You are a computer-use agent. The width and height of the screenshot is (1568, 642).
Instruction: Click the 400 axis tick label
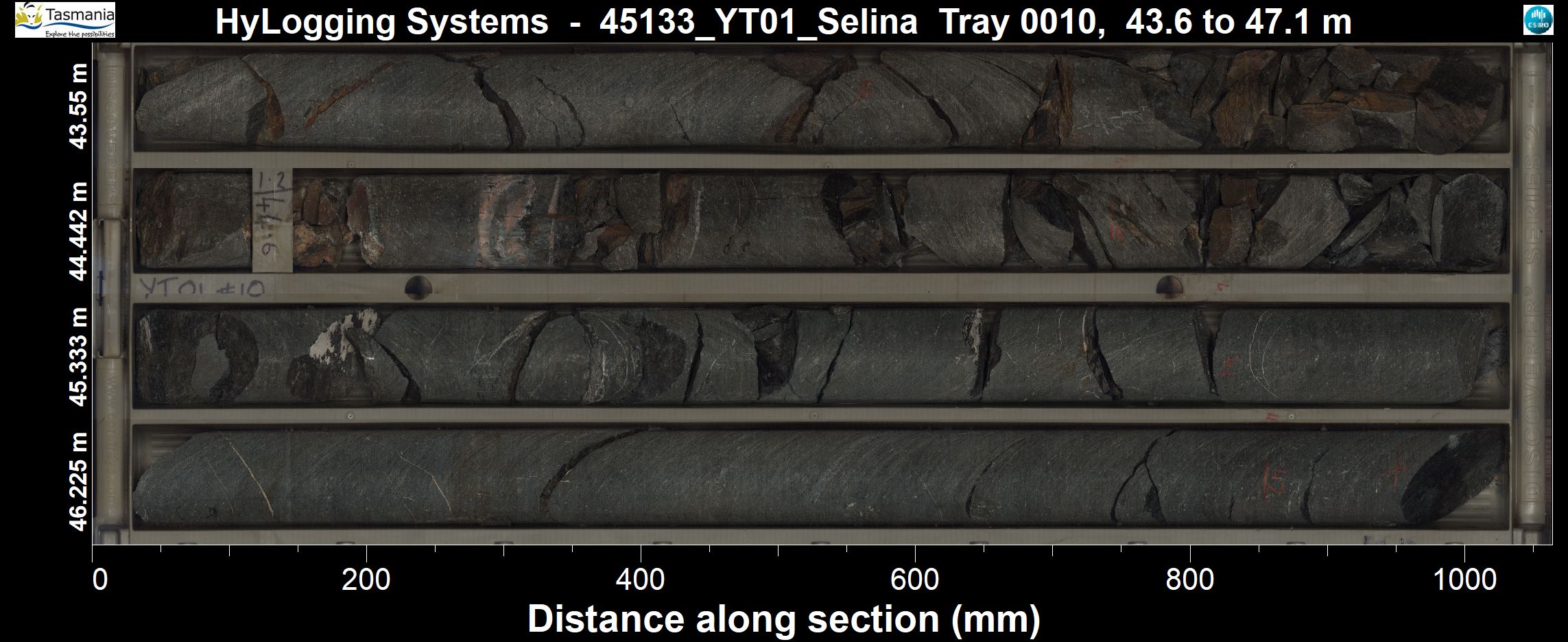point(640,580)
